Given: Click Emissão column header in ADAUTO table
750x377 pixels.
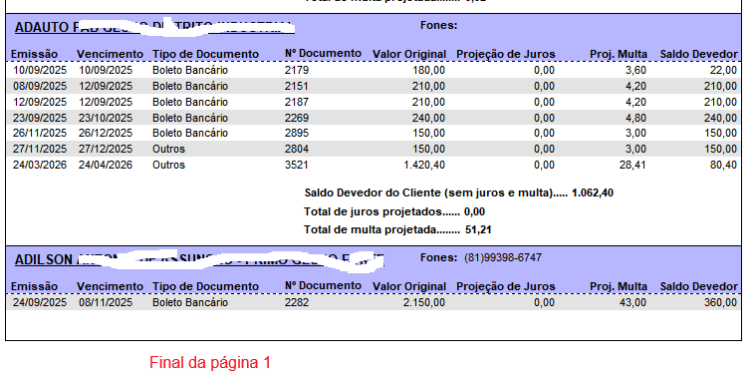Looking at the screenshot, I should (34, 55).
